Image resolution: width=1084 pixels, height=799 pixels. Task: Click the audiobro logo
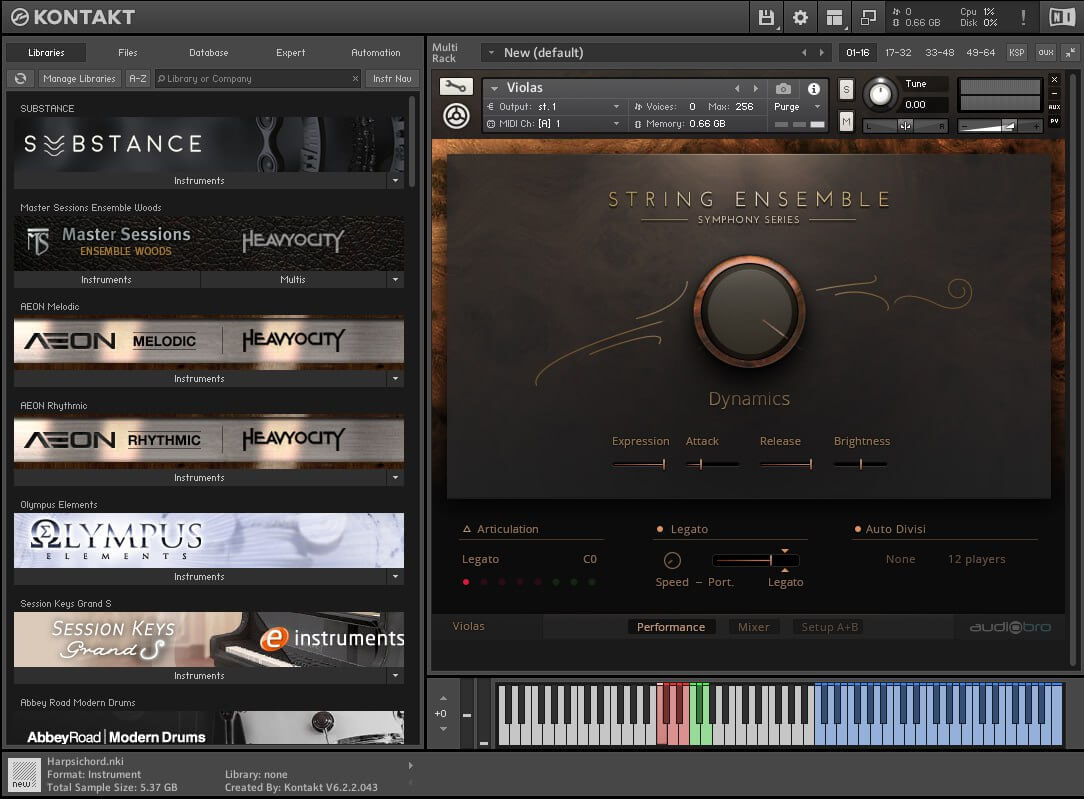point(1010,627)
